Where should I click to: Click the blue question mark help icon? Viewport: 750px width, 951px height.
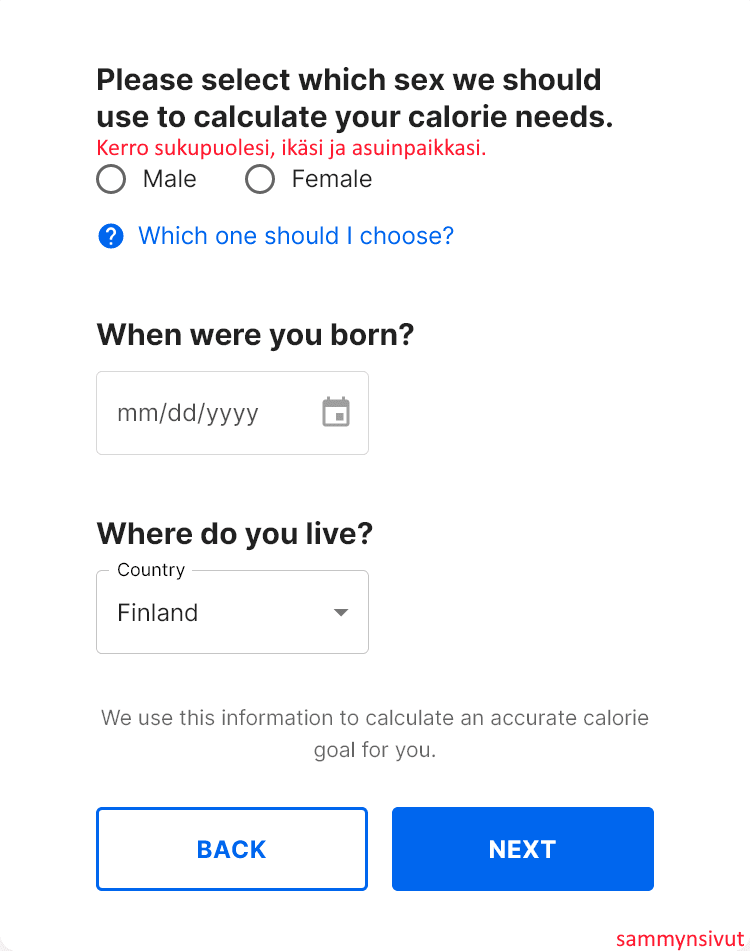111,236
